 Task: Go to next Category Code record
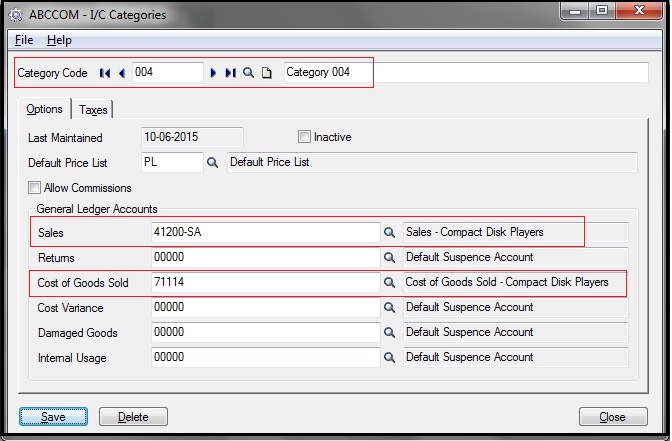(x=214, y=73)
